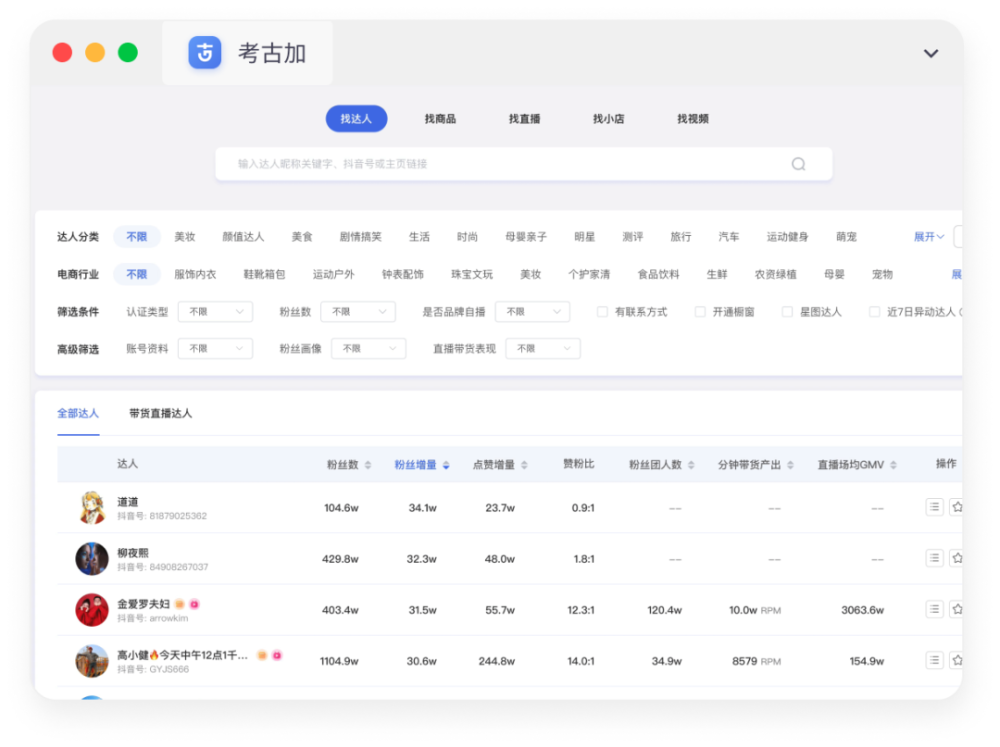This screenshot has height=747, width=1000.
Task: Open the 认证类型 dropdown
Action: (x=216, y=312)
